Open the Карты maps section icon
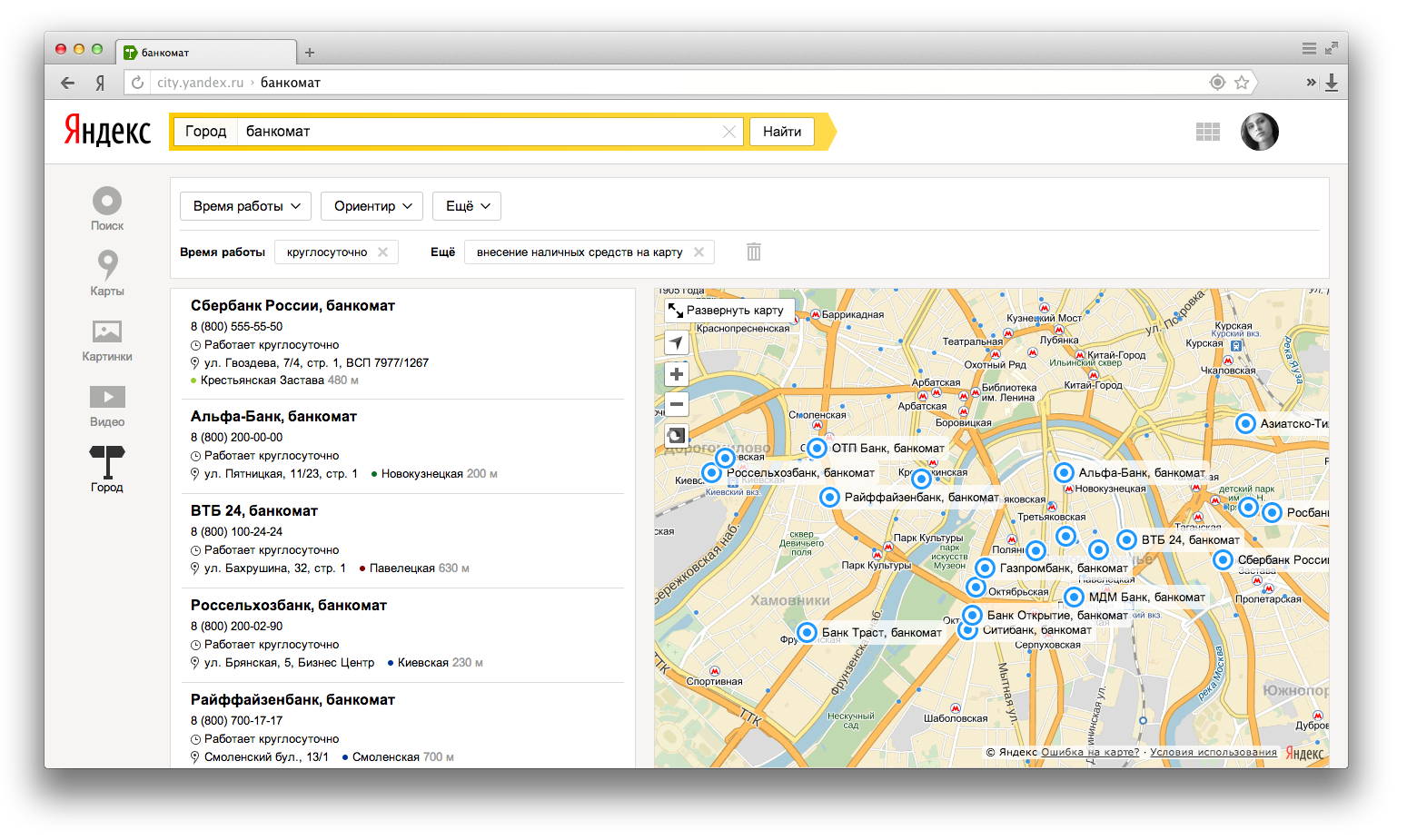Image resolution: width=1407 pixels, height=840 pixels. pos(107,265)
